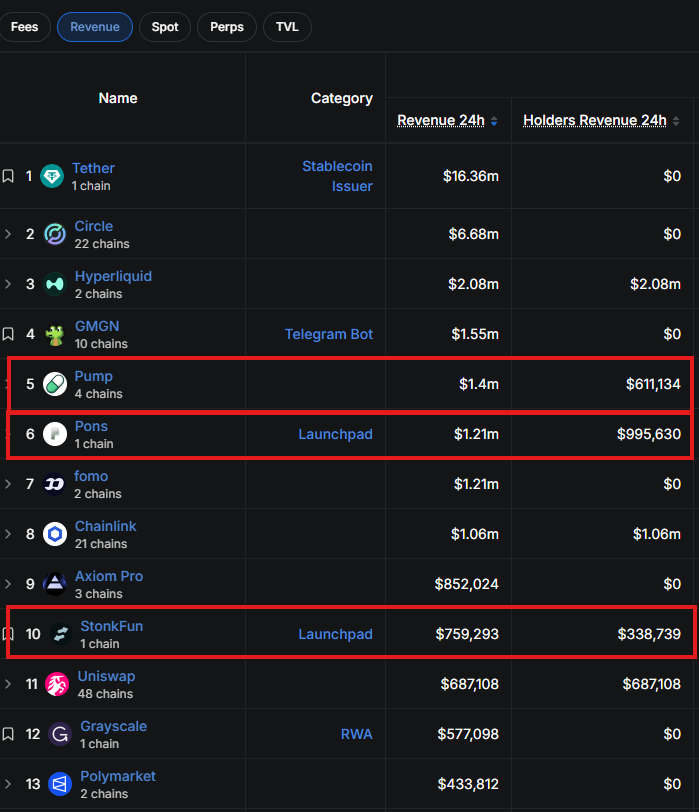Open the StonkFun protocol link
Viewport: 699px width, 812px height.
click(112, 626)
